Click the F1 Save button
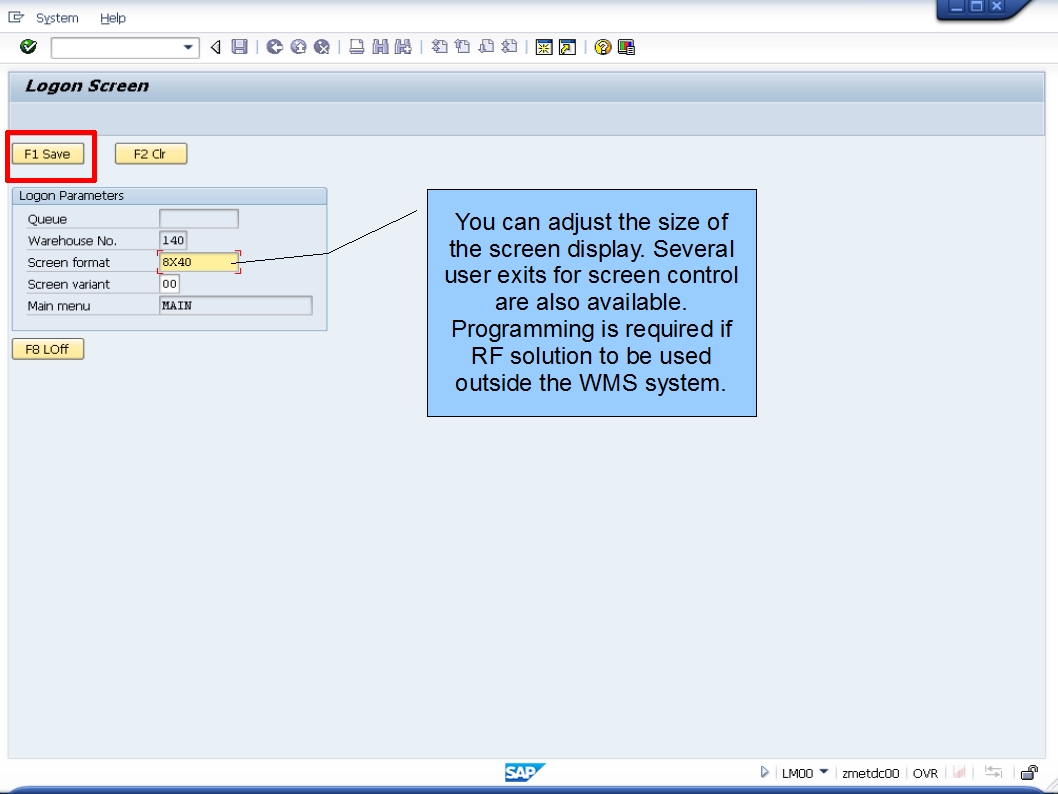This screenshot has height=794, width=1058. coord(49,153)
